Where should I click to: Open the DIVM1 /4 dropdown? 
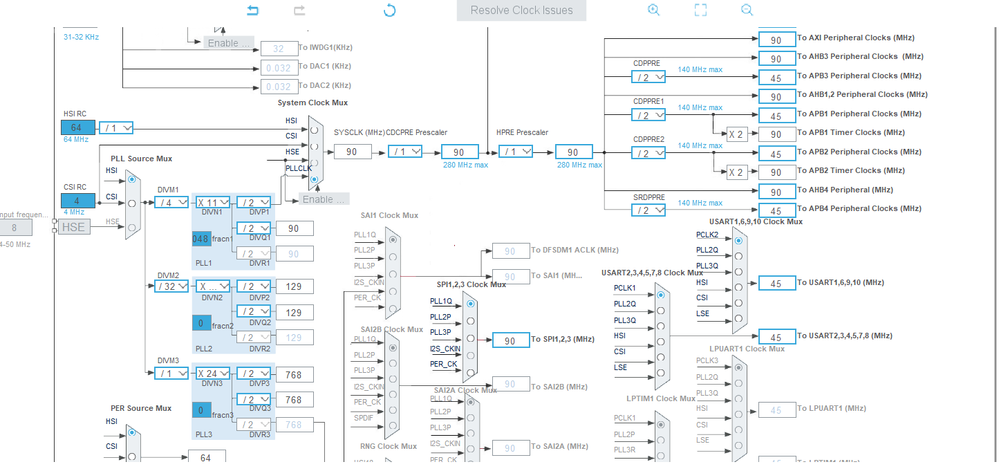(x=171, y=202)
